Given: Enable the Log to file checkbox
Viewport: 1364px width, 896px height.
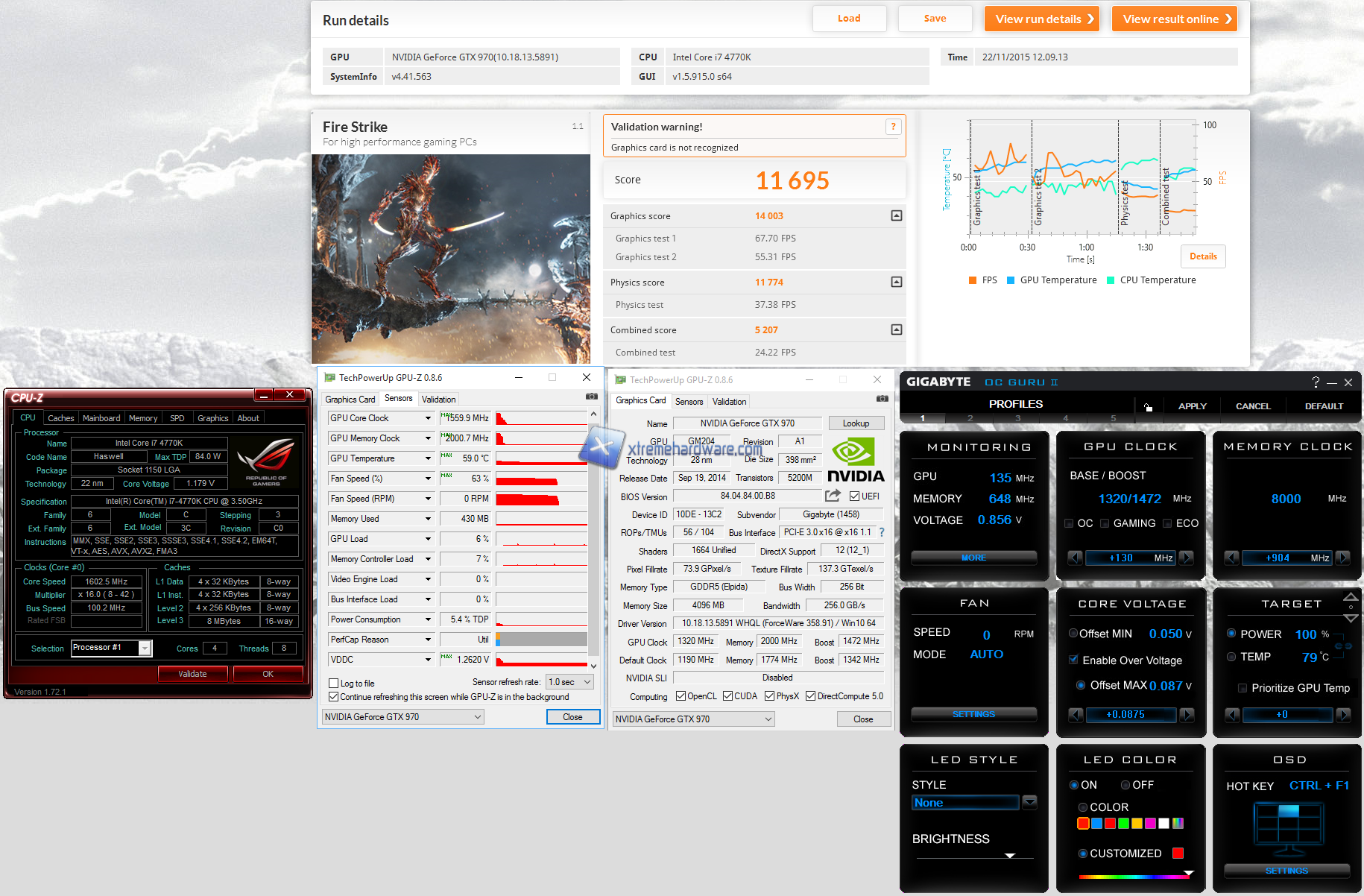Looking at the screenshot, I should [334, 684].
